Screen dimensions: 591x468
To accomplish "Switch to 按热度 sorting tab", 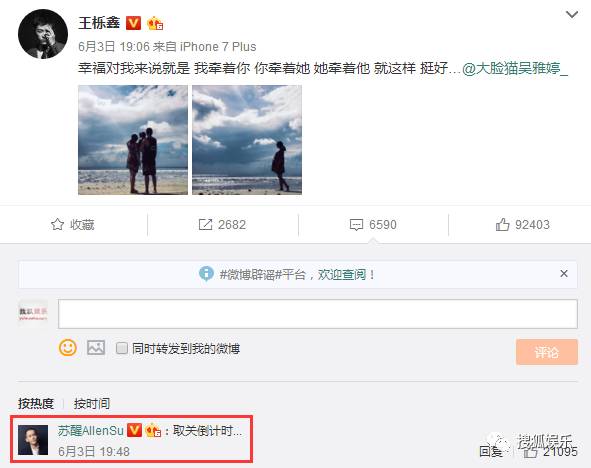I will (x=36, y=404).
